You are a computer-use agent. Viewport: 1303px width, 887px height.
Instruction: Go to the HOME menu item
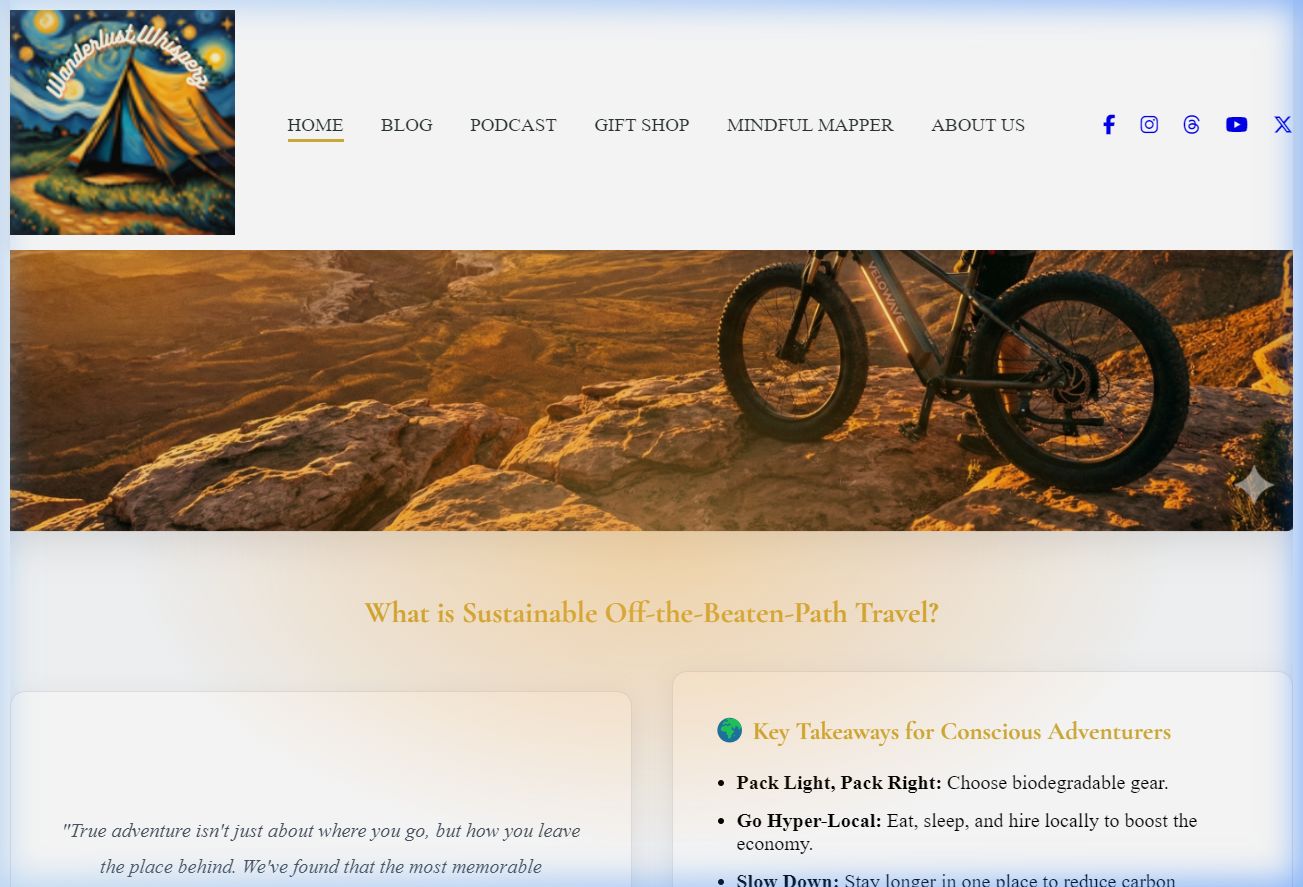pyautogui.click(x=315, y=125)
